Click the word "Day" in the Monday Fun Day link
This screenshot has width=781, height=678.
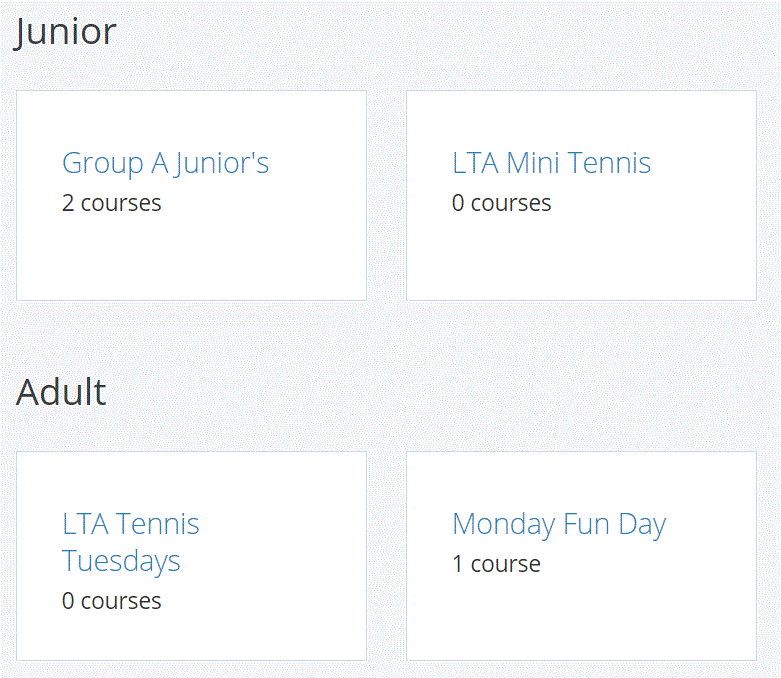pos(643,524)
